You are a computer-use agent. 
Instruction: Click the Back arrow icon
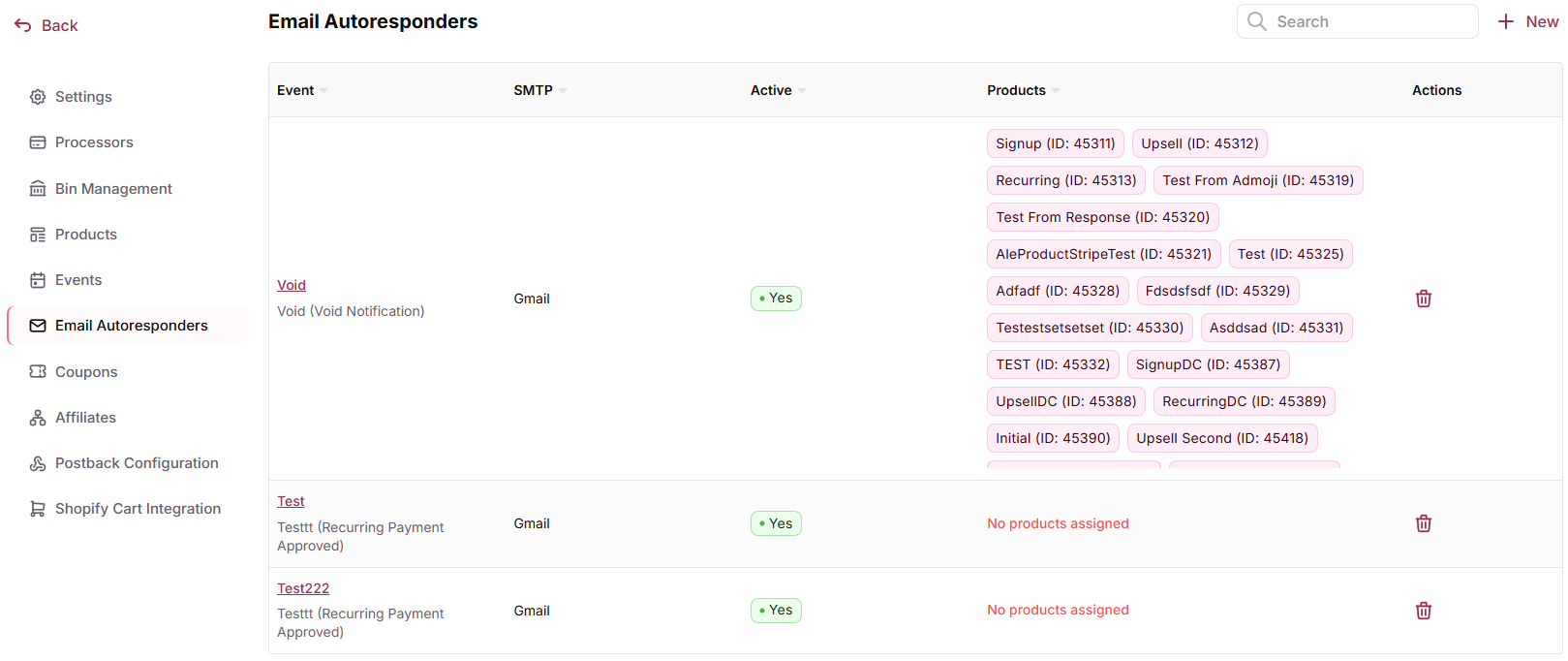[23, 25]
